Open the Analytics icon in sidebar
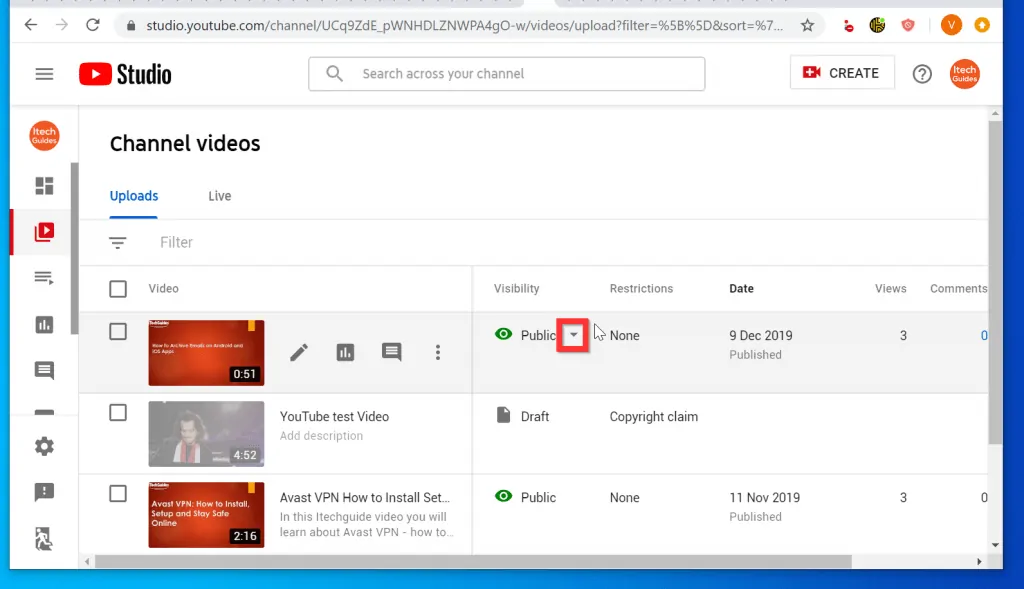Viewport: 1024px width, 589px height. [x=44, y=325]
